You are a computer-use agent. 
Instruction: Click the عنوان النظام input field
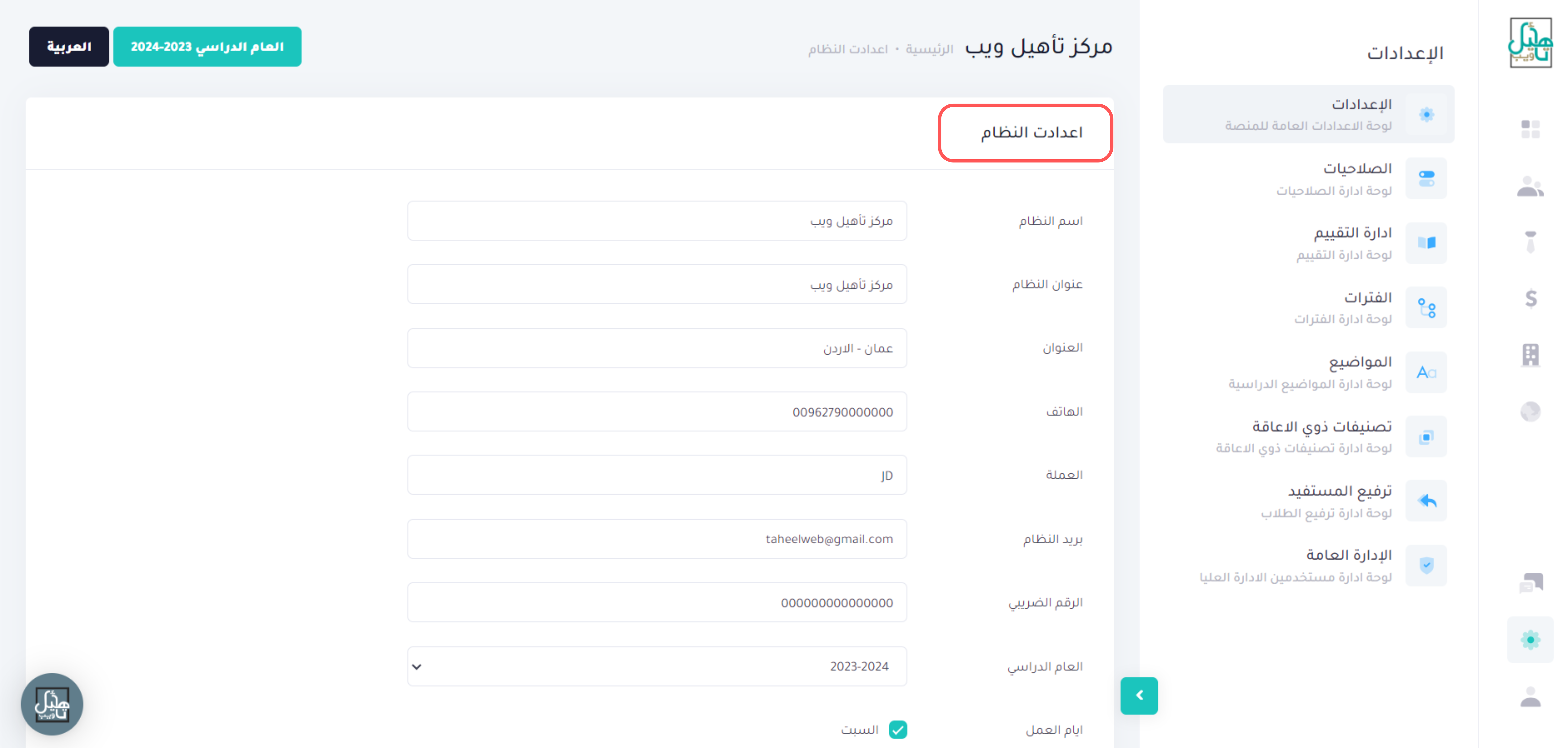click(x=657, y=284)
